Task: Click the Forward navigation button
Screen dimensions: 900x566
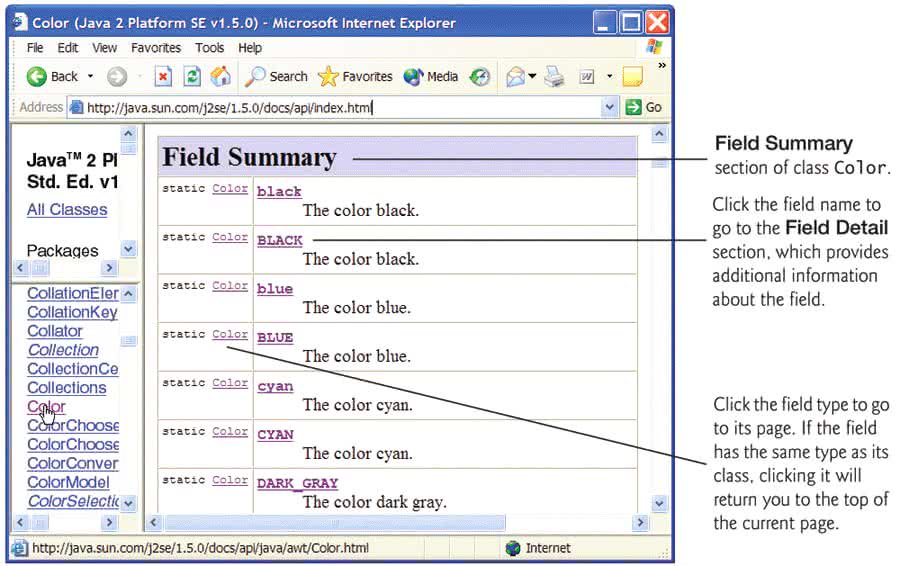Action: tap(117, 76)
